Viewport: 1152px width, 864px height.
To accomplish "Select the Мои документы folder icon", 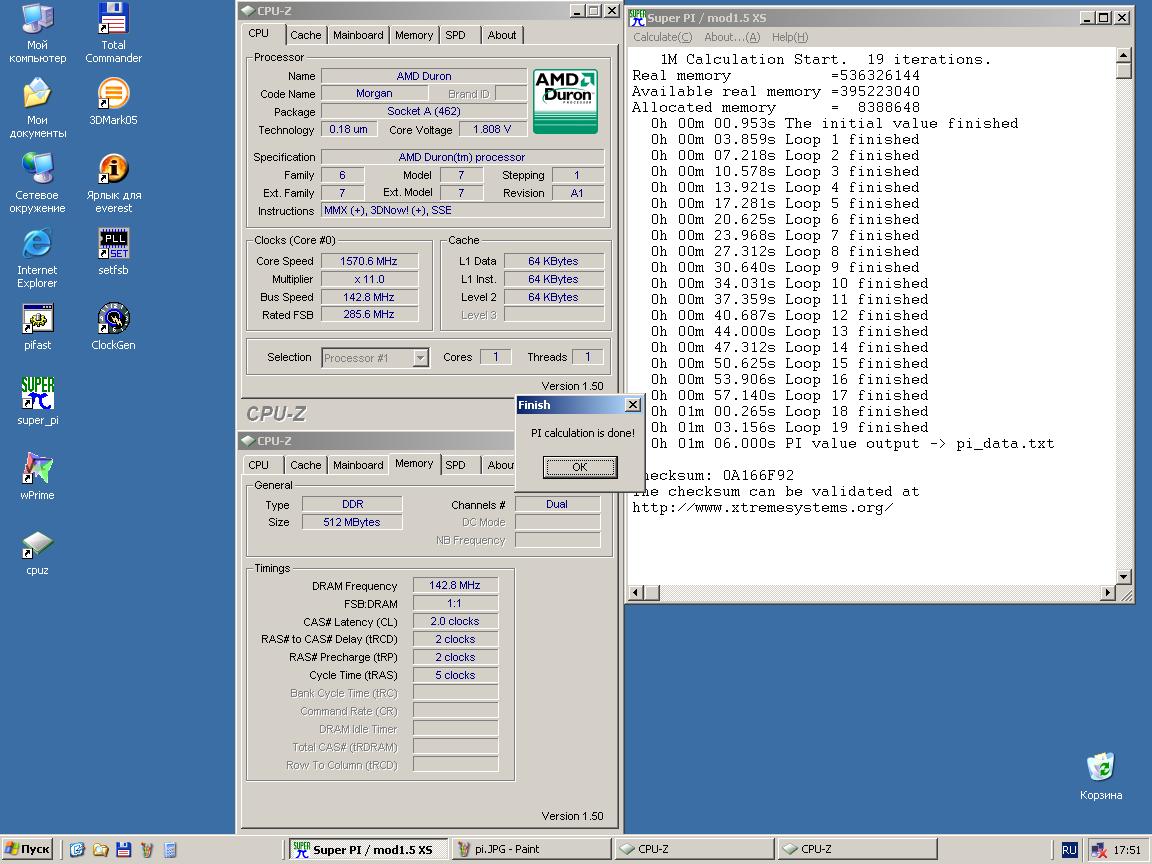I will point(37,108).
